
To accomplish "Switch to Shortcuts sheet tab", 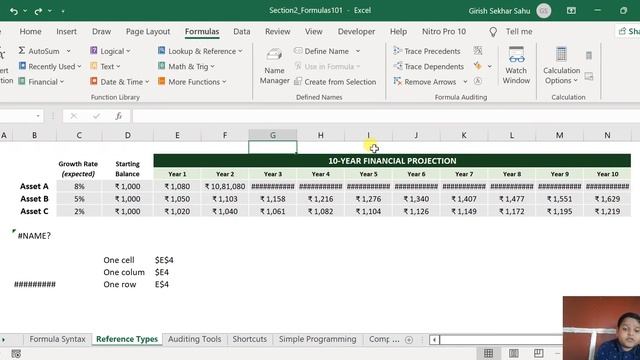I will (249, 339).
